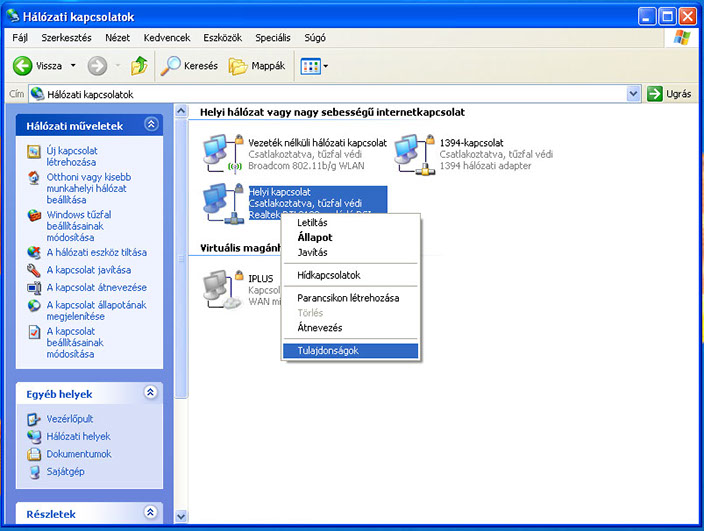Choose Állapot in the context menu
The image size is (704, 531).
tap(351, 237)
